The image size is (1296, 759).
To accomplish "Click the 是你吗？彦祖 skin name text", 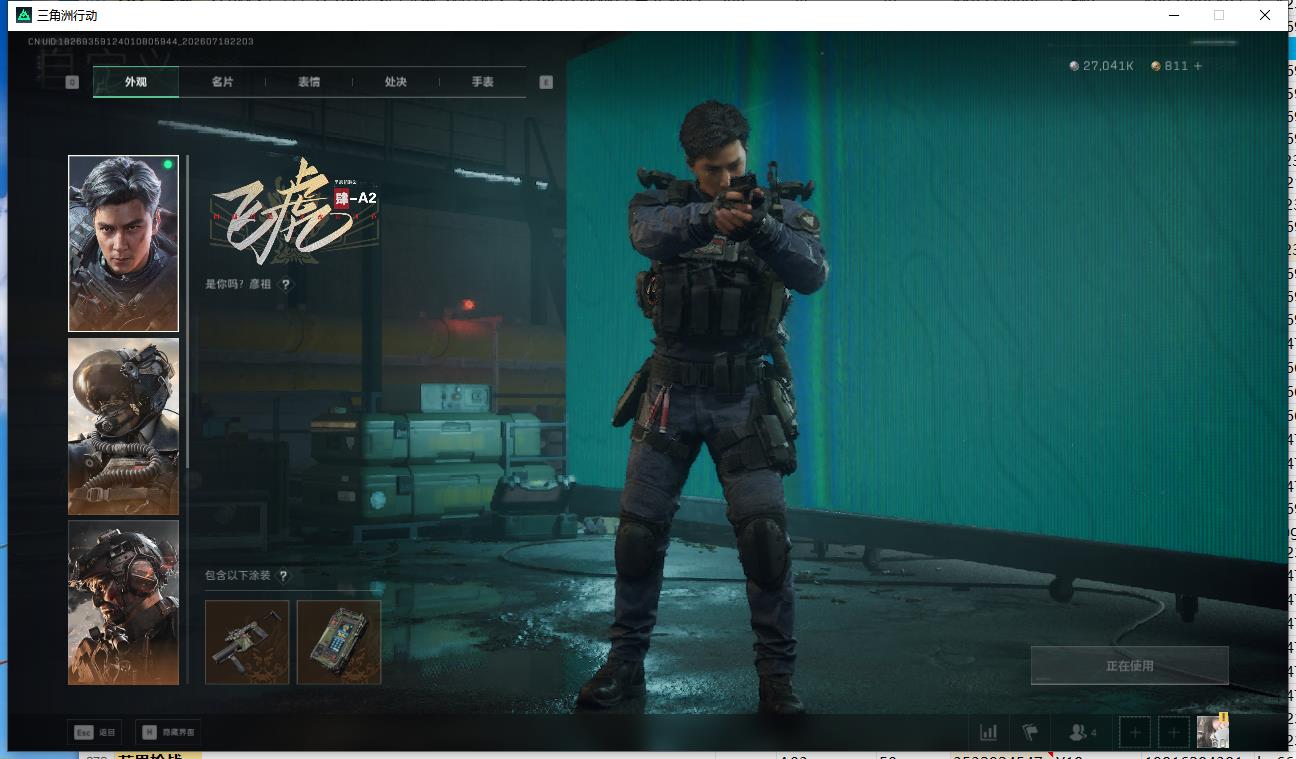I will [238, 284].
